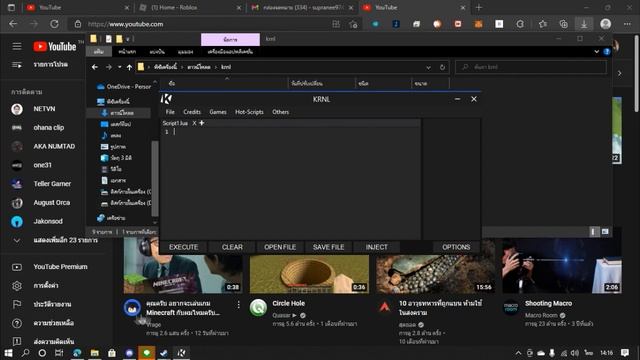Close the Script1.lua tab in KRNL

coord(194,123)
